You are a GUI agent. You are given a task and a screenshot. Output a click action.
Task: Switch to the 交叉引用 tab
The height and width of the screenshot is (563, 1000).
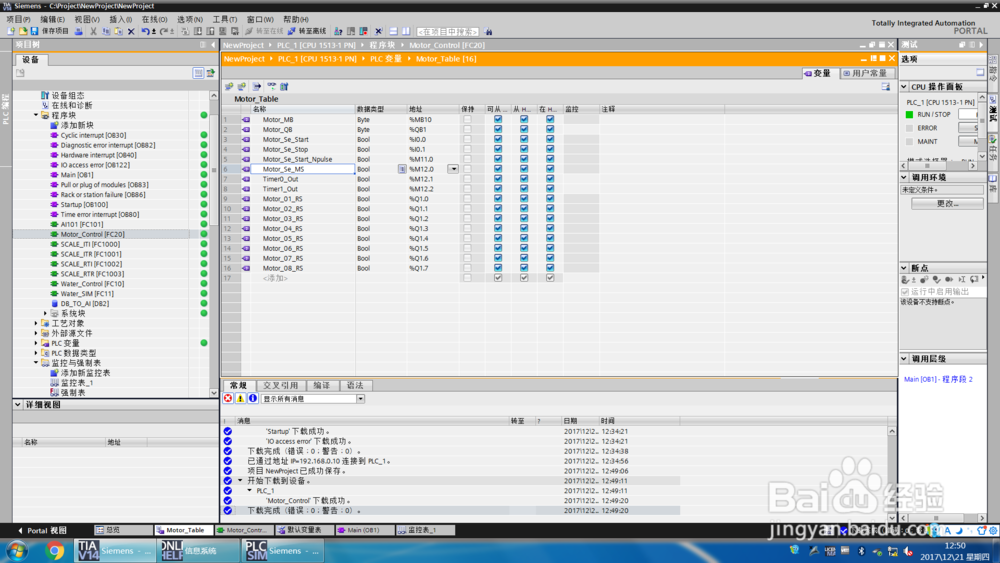(x=281, y=386)
